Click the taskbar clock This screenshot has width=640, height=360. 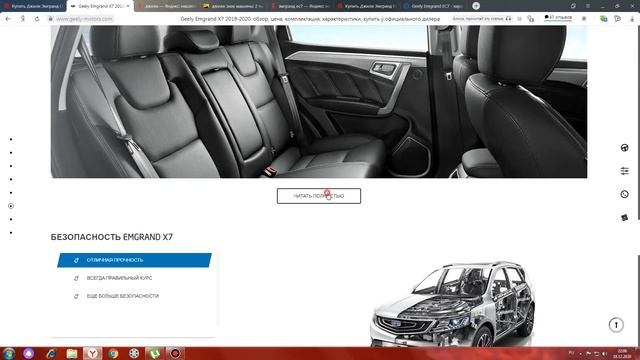pyautogui.click(x=622, y=353)
